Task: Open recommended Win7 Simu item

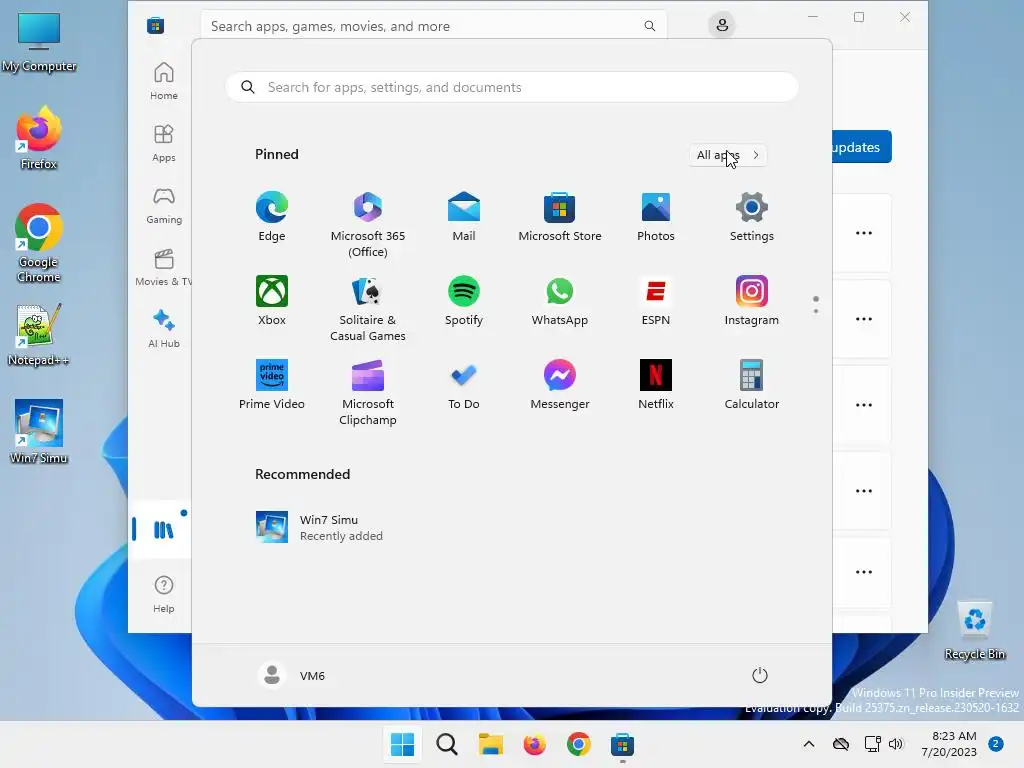Action: tap(319, 527)
